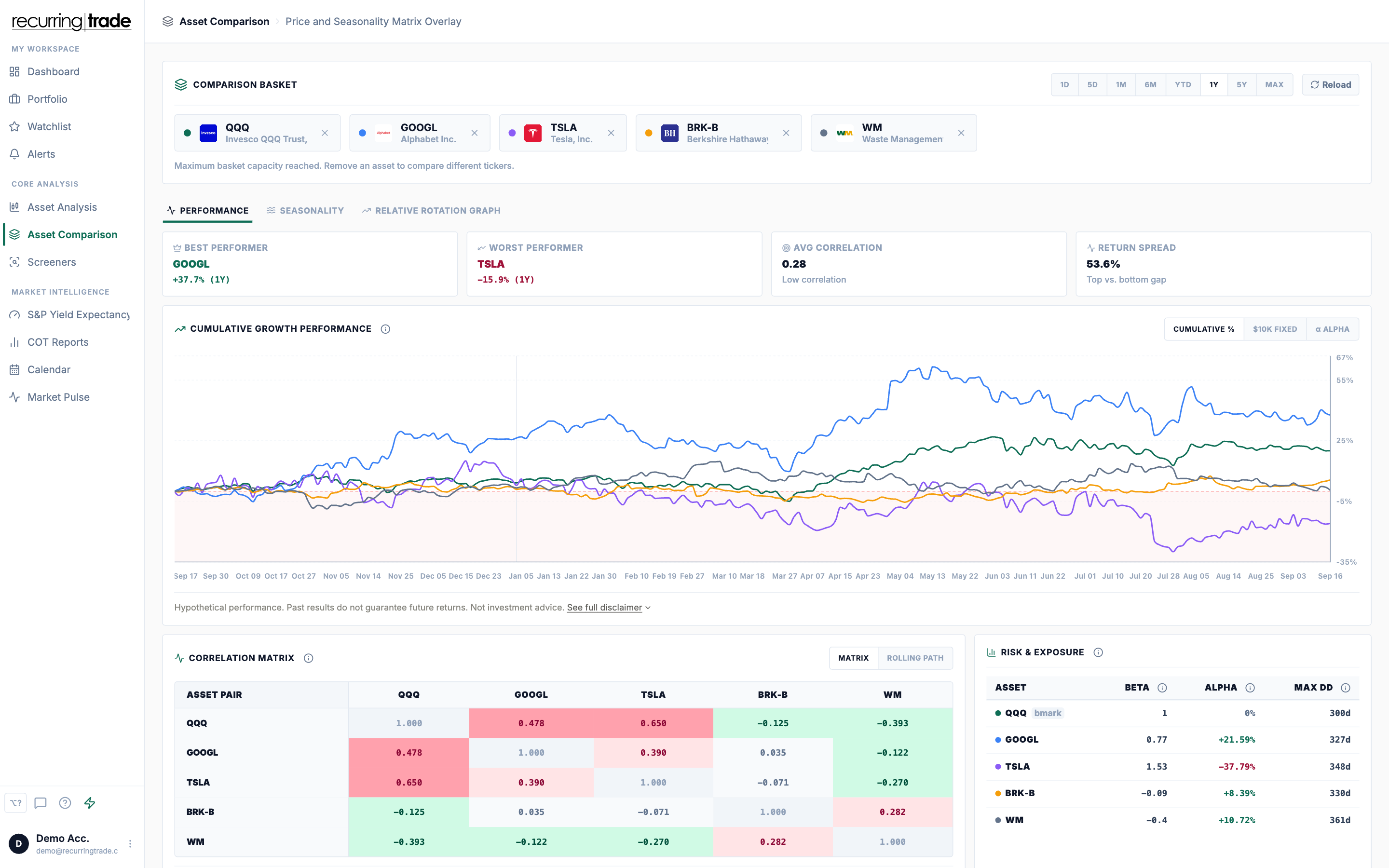Remove WM from comparison basket
The height and width of the screenshot is (868, 1389).
[961, 133]
